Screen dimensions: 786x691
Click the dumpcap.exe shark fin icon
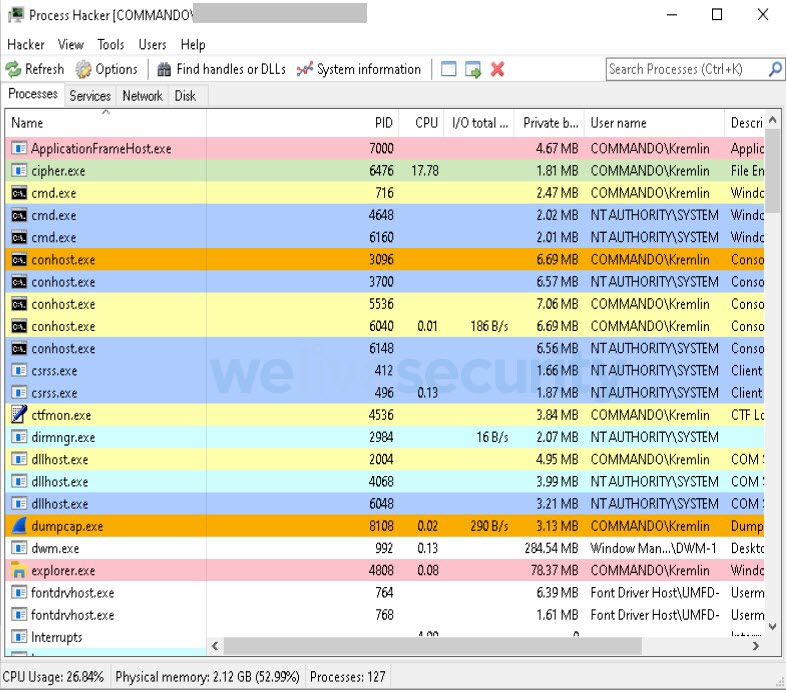pos(19,526)
